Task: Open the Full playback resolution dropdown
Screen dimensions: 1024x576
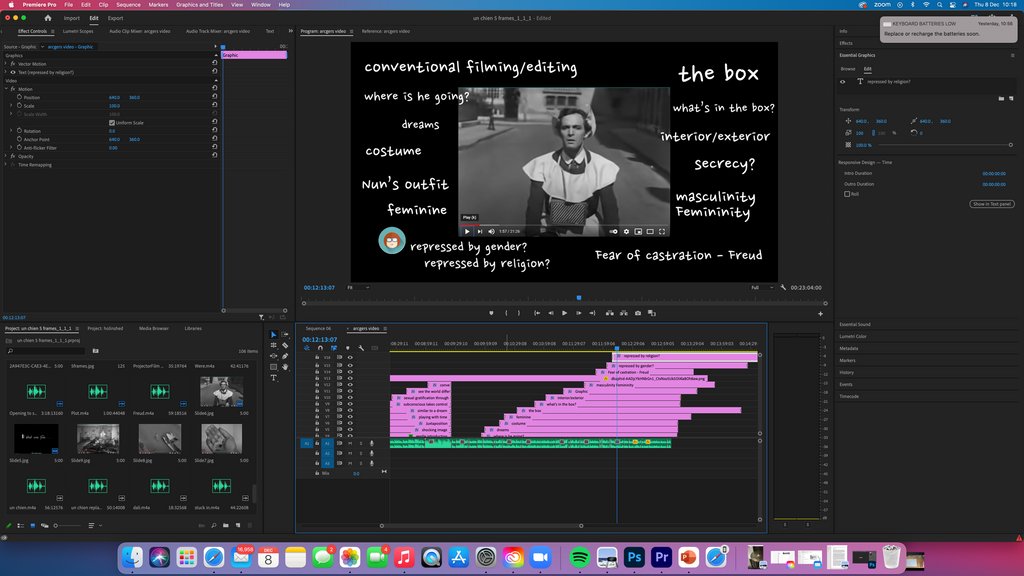Action: 762,287
